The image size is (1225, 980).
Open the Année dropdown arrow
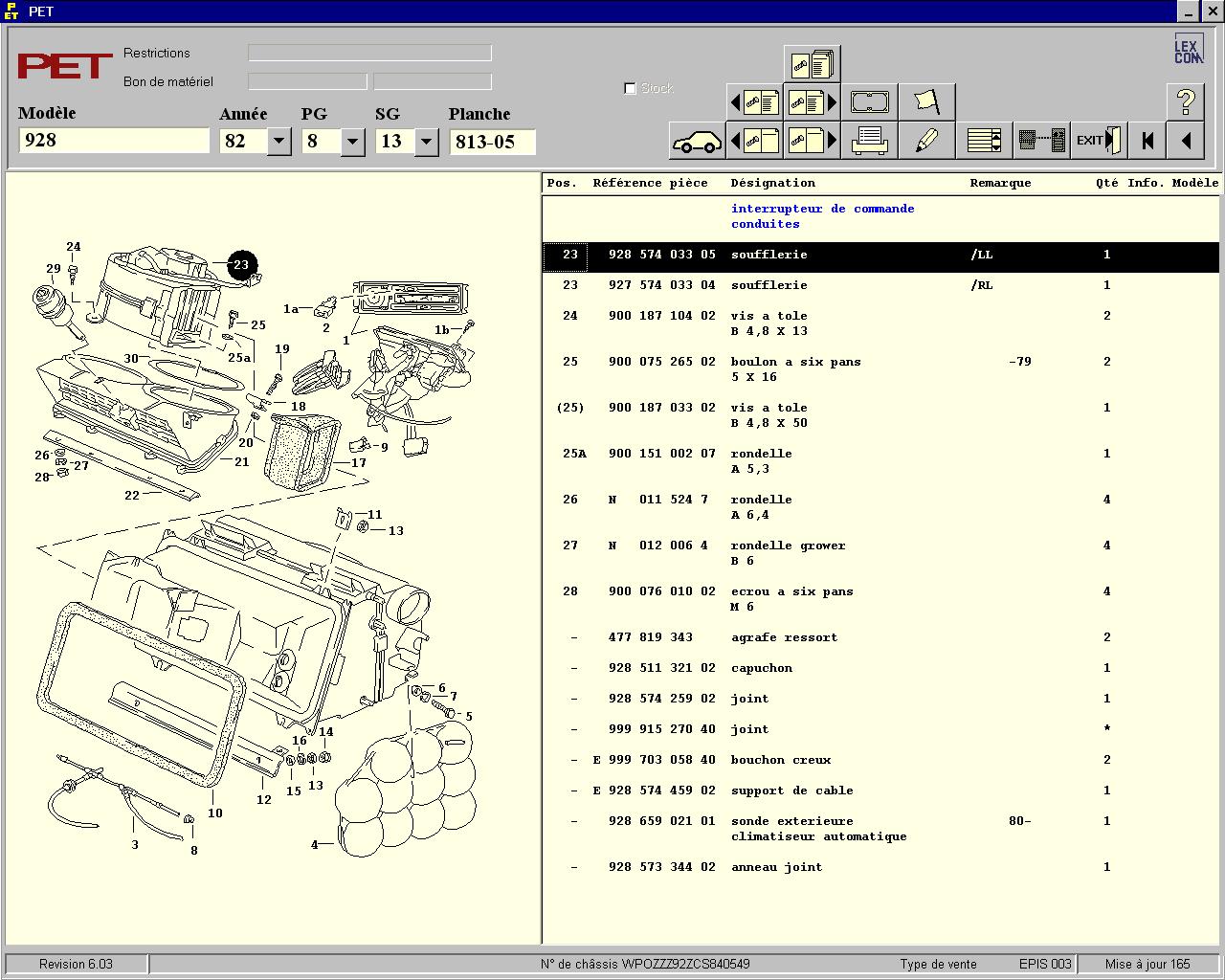[x=278, y=142]
